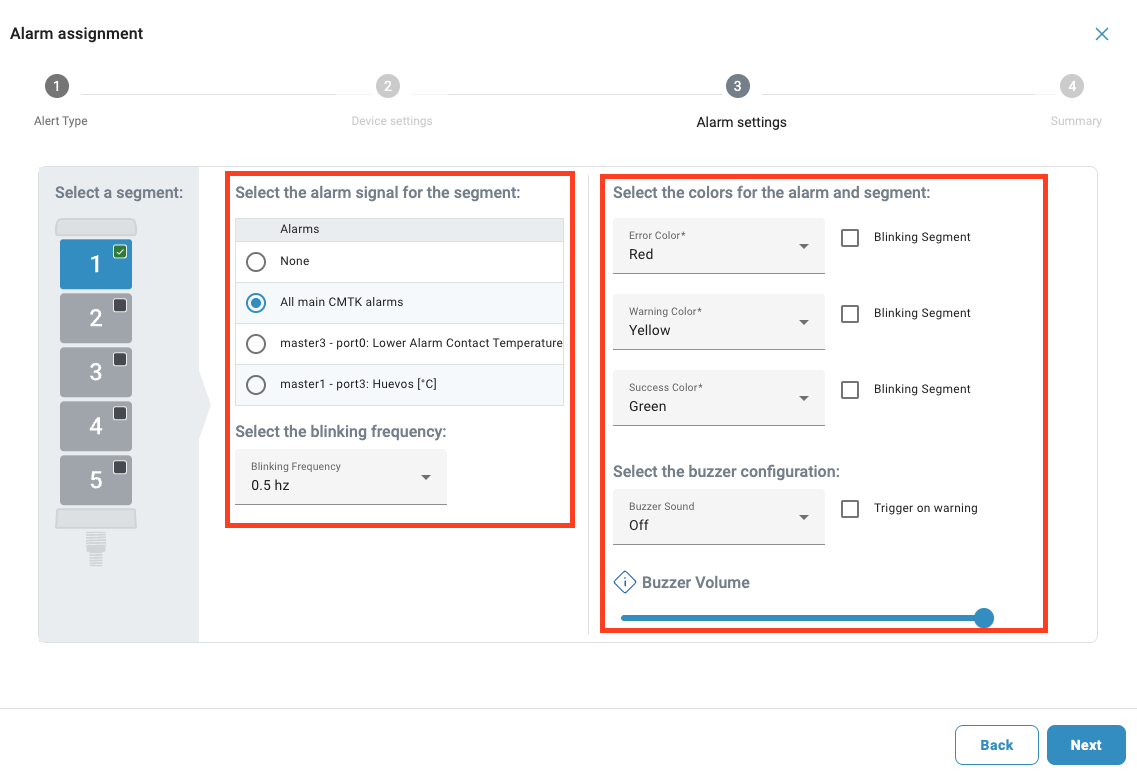Check the Trigger on warning box
The image size is (1137, 775).
click(x=850, y=509)
